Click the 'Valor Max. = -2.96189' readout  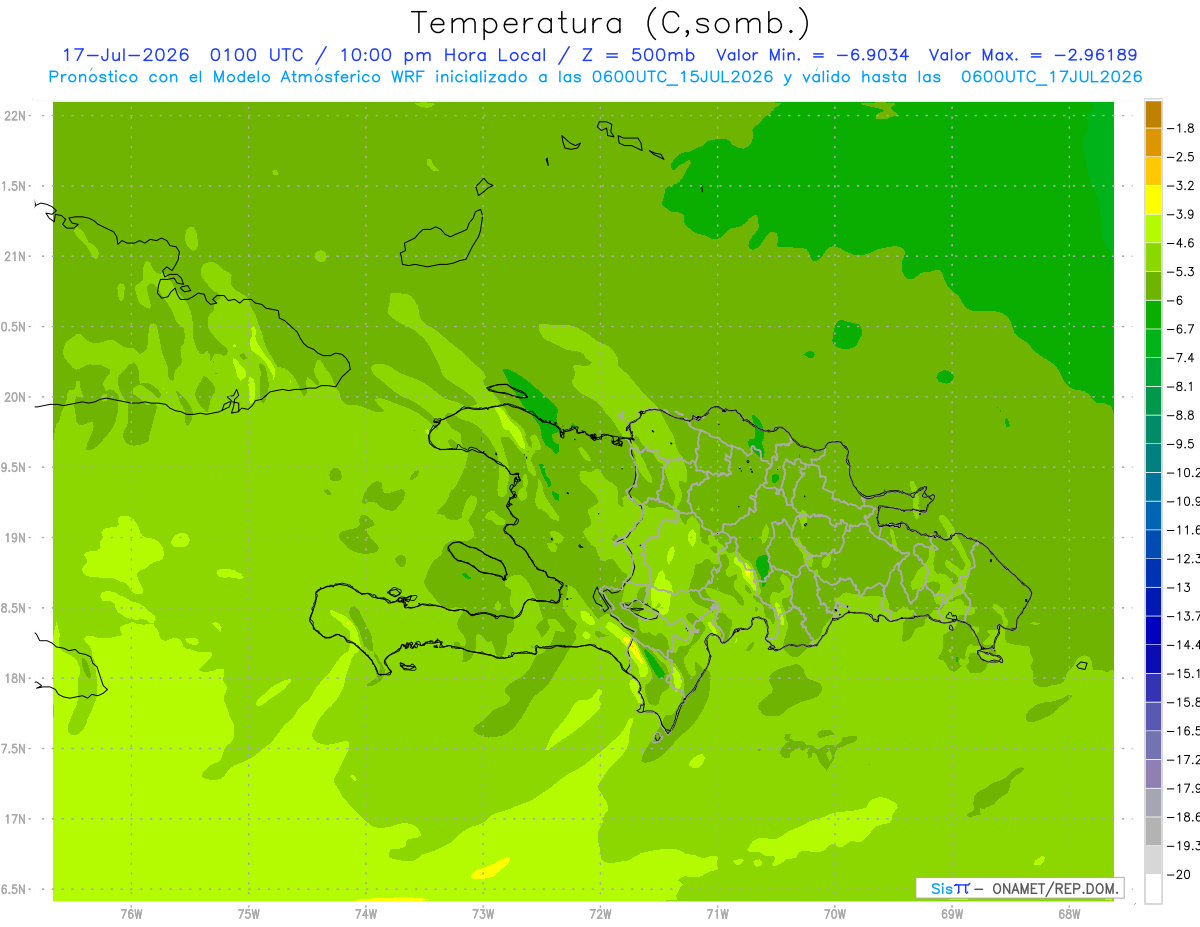(1032, 55)
